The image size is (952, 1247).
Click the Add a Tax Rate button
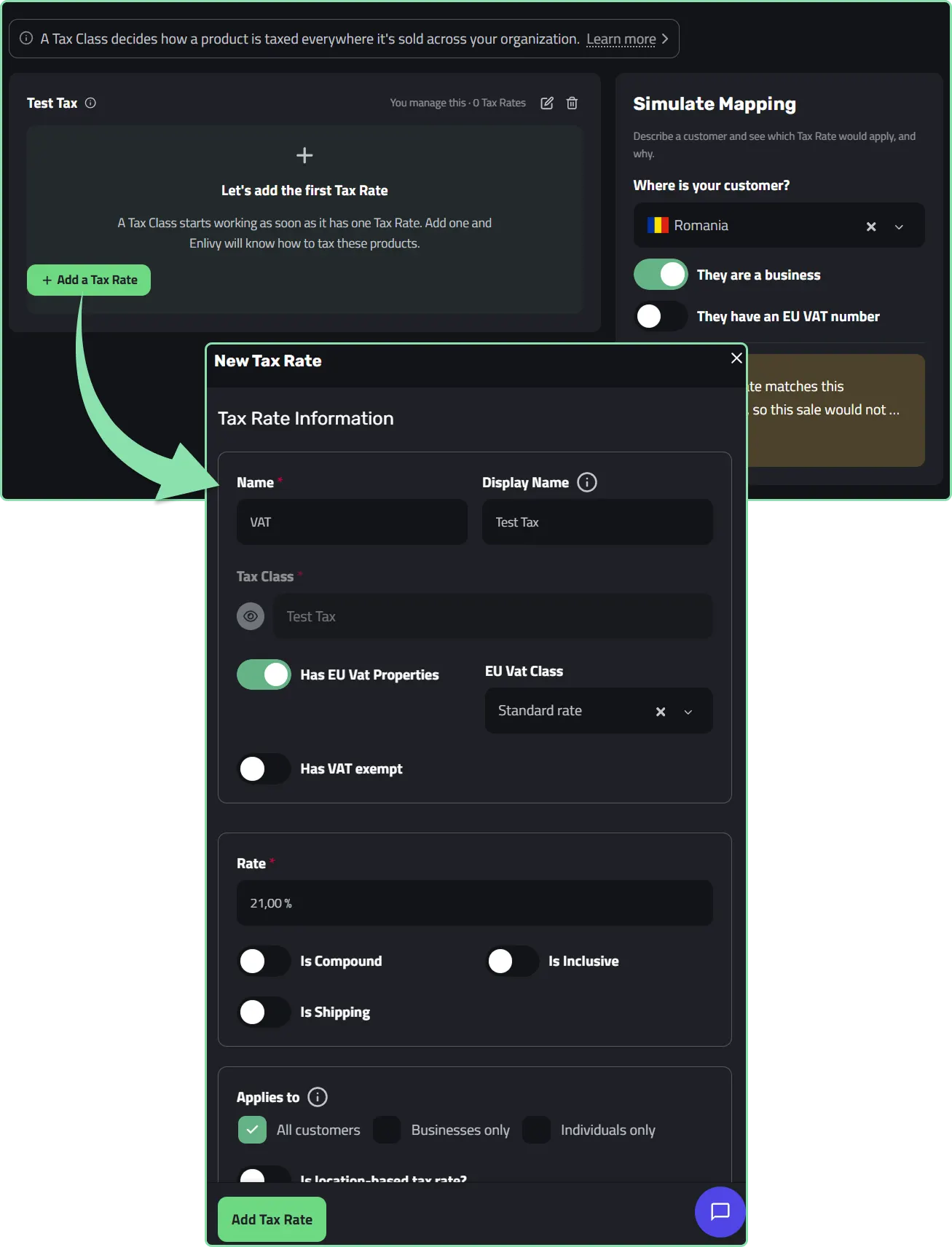point(89,280)
